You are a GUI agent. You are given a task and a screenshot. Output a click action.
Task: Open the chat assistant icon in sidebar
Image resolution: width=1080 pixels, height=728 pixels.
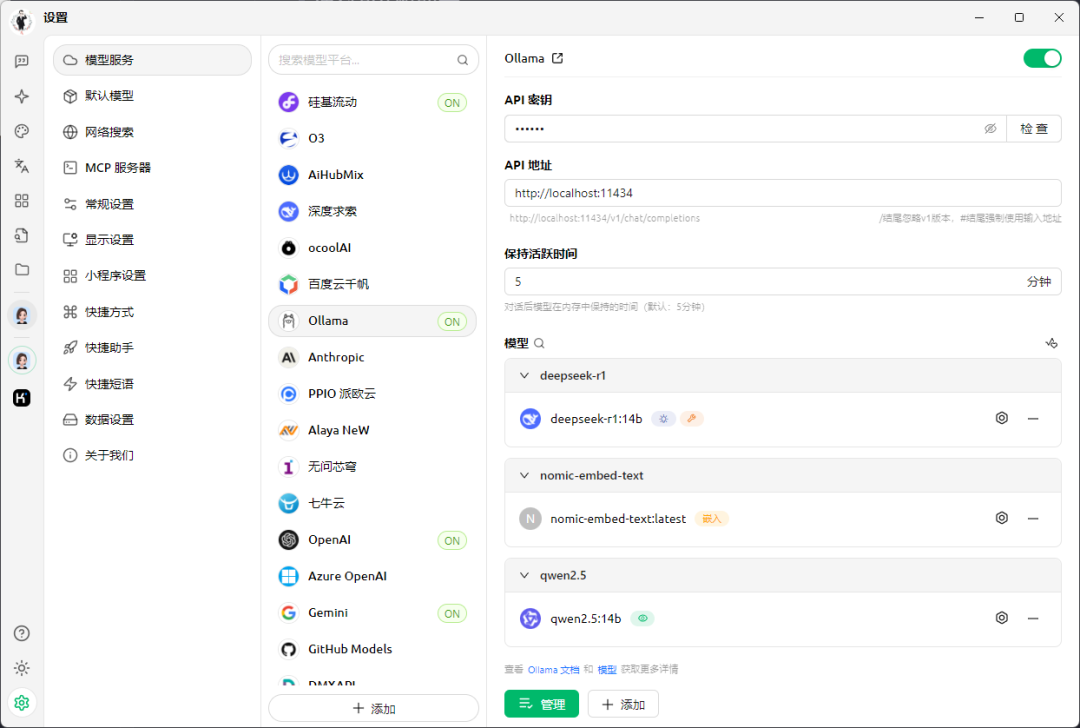tap(21, 61)
